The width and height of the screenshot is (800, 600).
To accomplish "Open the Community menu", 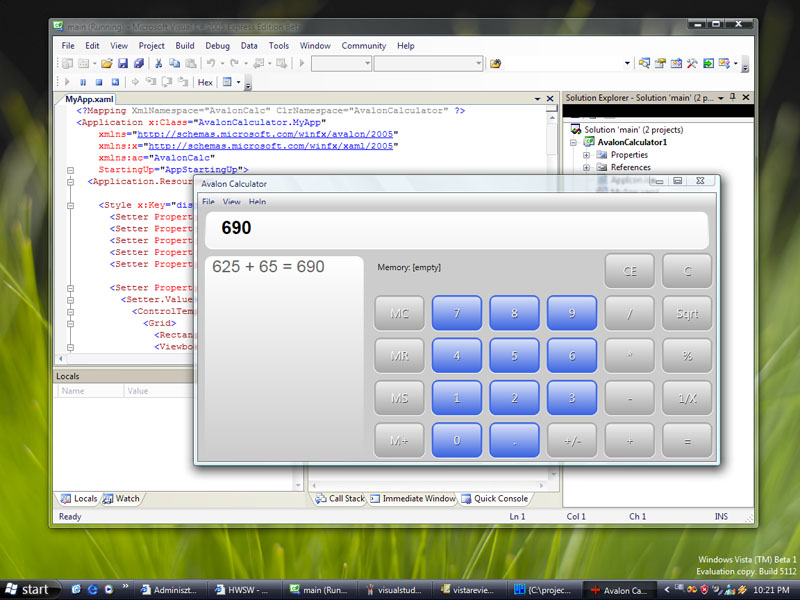I will [364, 46].
